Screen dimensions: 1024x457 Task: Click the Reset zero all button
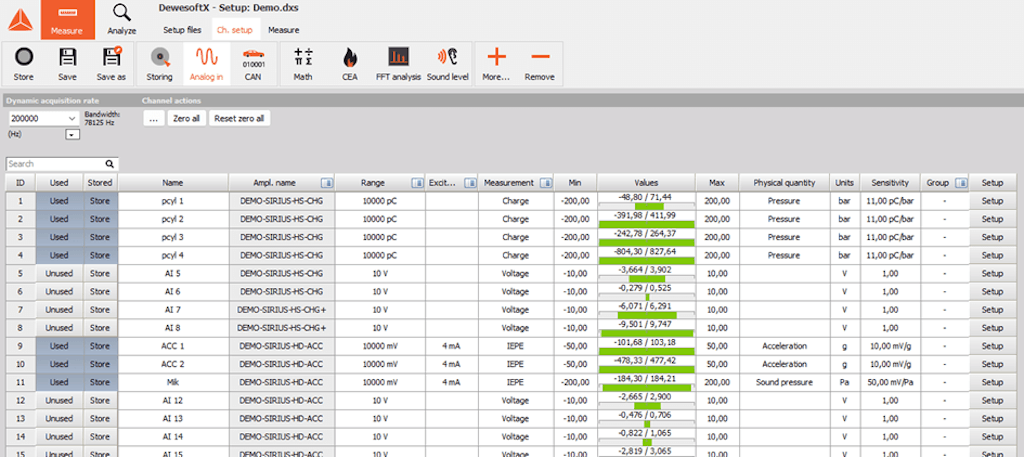[239, 119]
